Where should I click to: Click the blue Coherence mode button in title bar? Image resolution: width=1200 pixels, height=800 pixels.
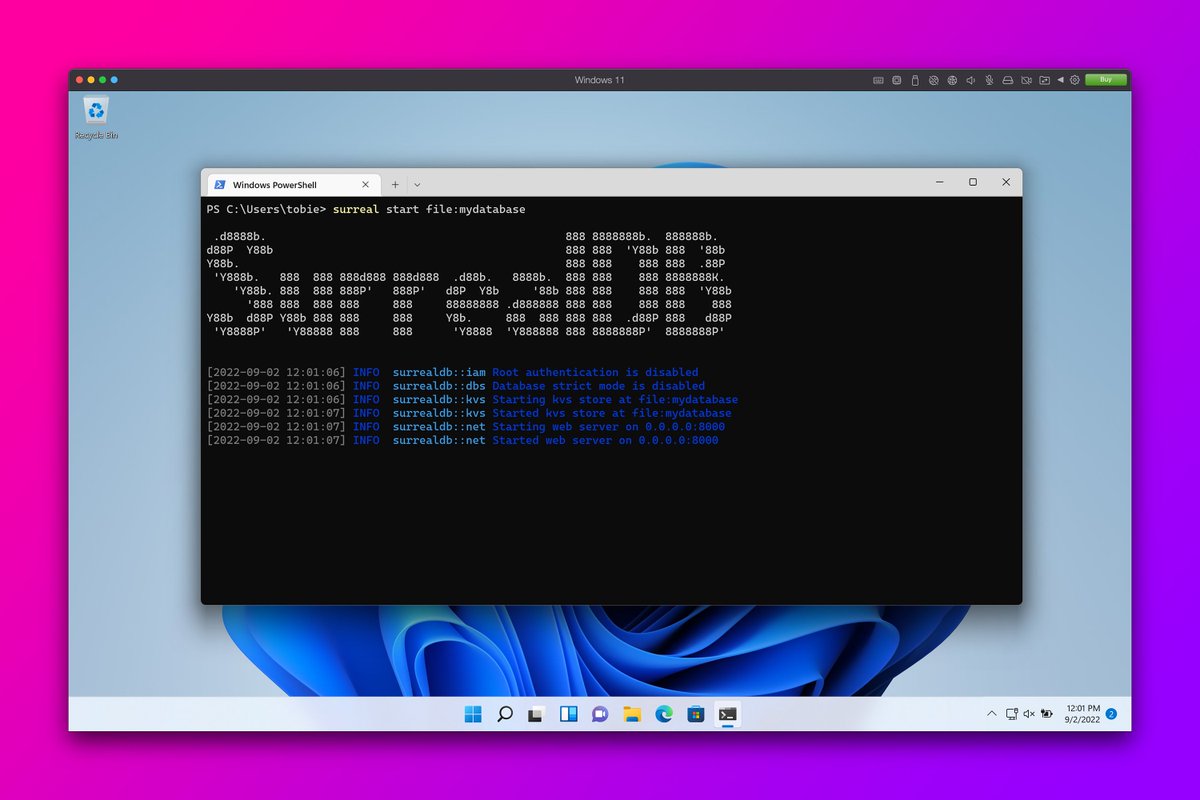114,80
